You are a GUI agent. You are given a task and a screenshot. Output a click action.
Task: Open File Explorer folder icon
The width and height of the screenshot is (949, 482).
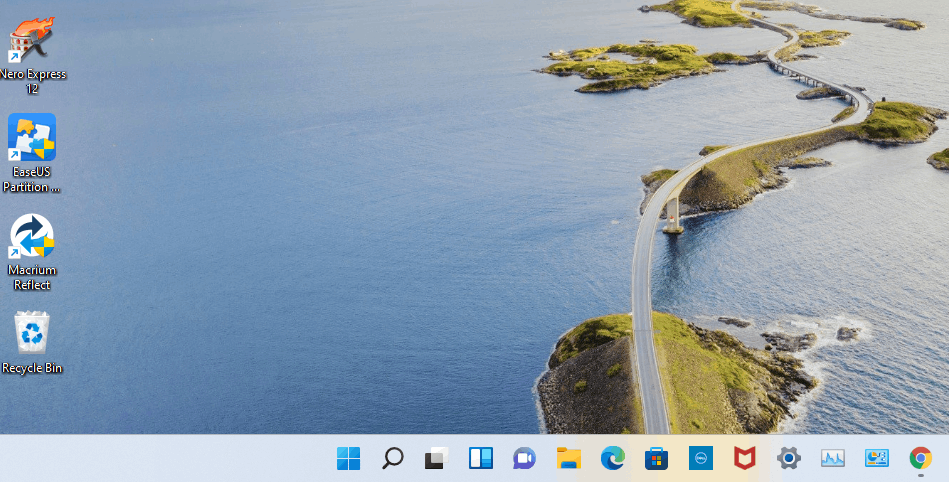pos(568,458)
